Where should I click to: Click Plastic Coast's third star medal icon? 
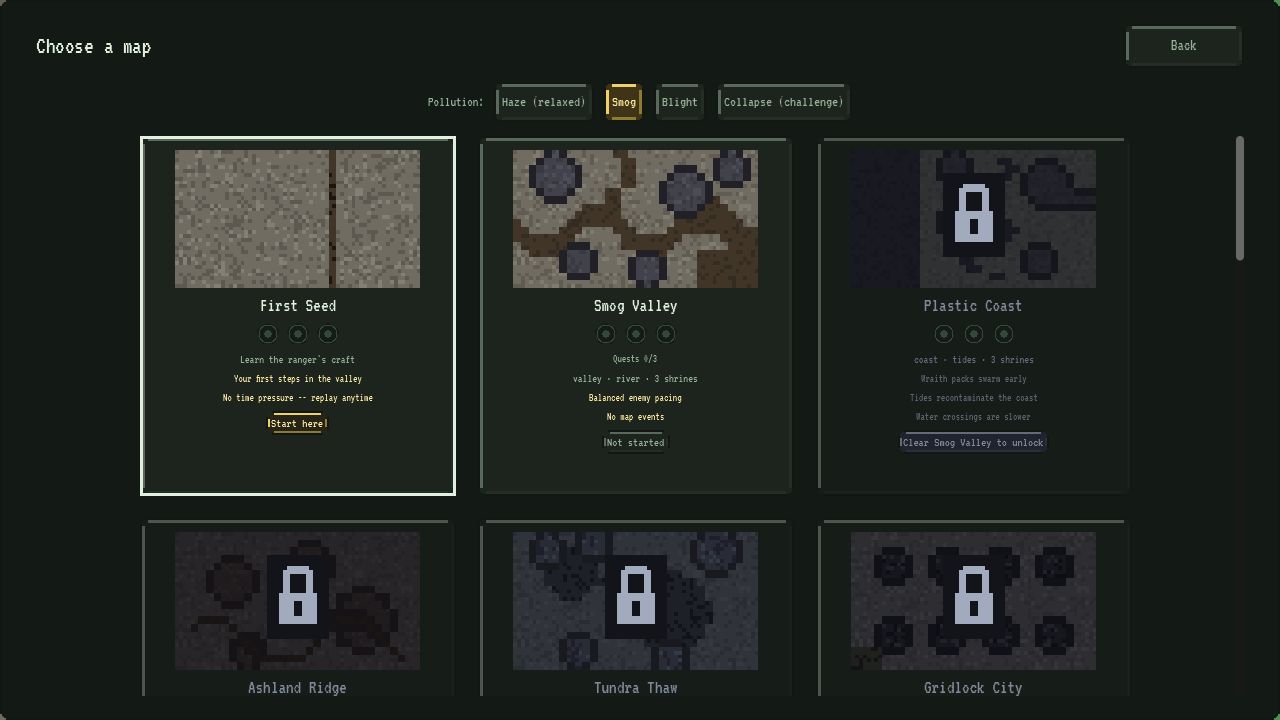pyautogui.click(x=1004, y=334)
